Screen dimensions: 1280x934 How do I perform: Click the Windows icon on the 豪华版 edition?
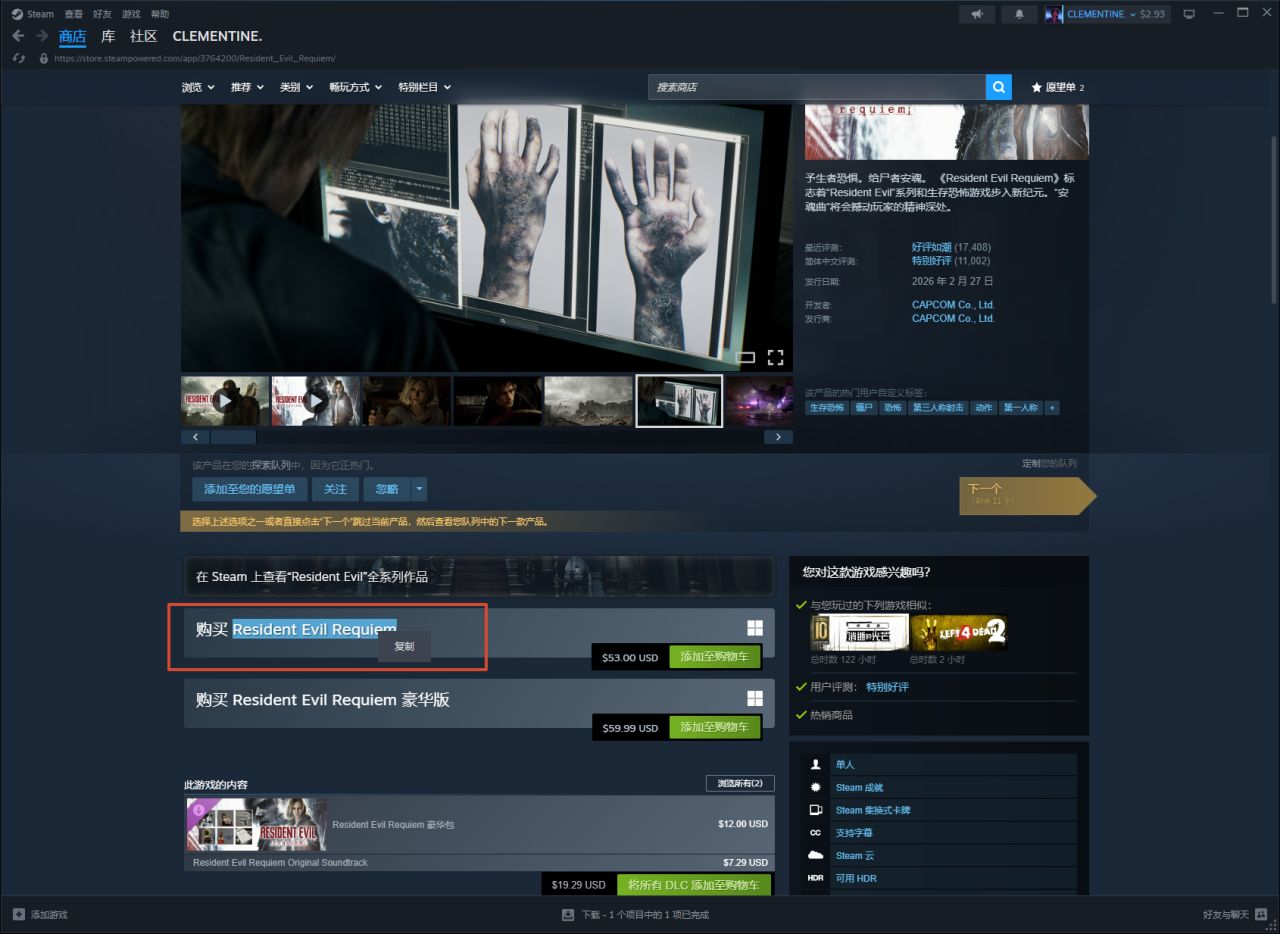point(755,698)
